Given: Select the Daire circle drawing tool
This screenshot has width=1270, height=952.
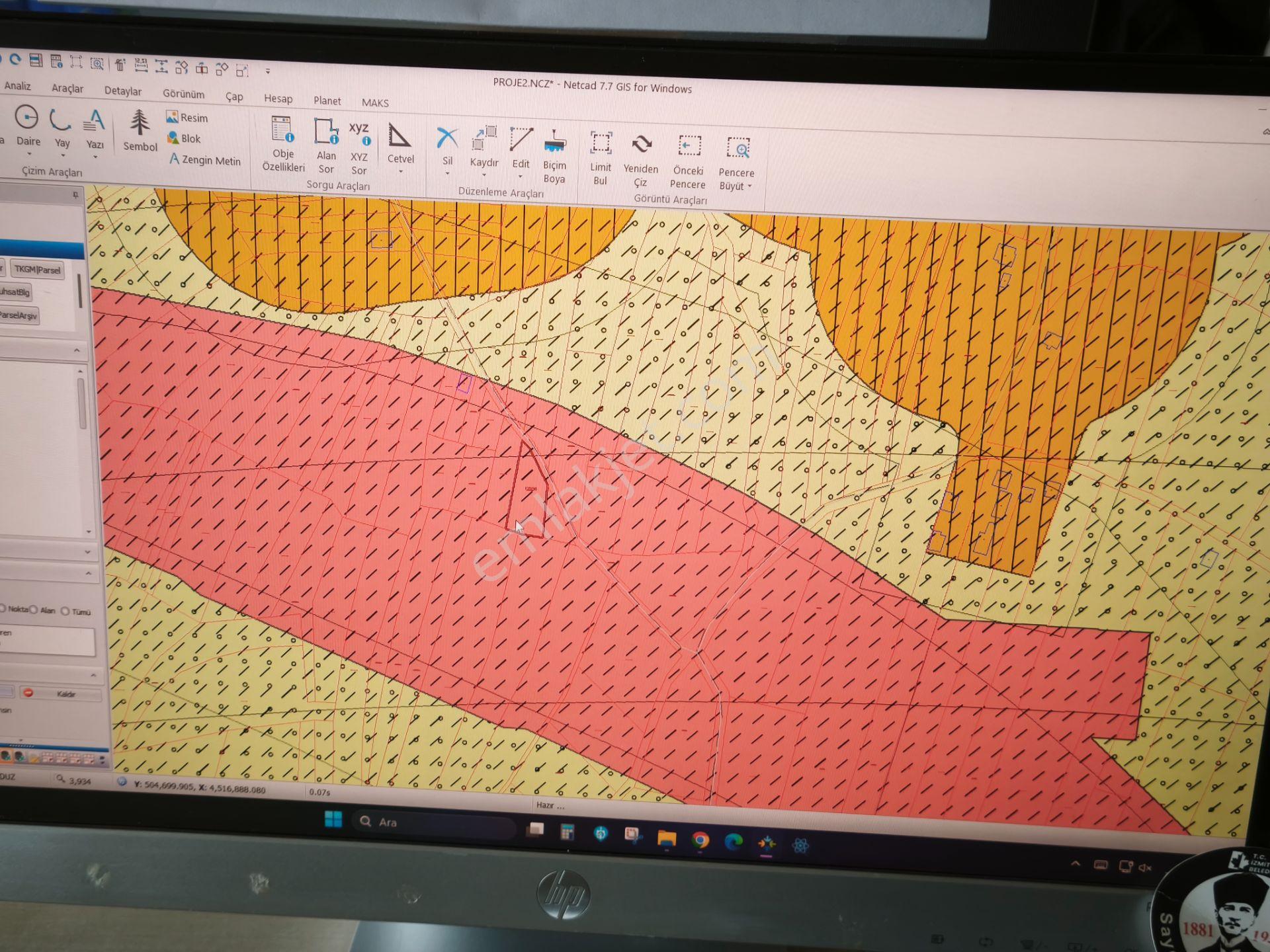Looking at the screenshot, I should coord(27,126).
